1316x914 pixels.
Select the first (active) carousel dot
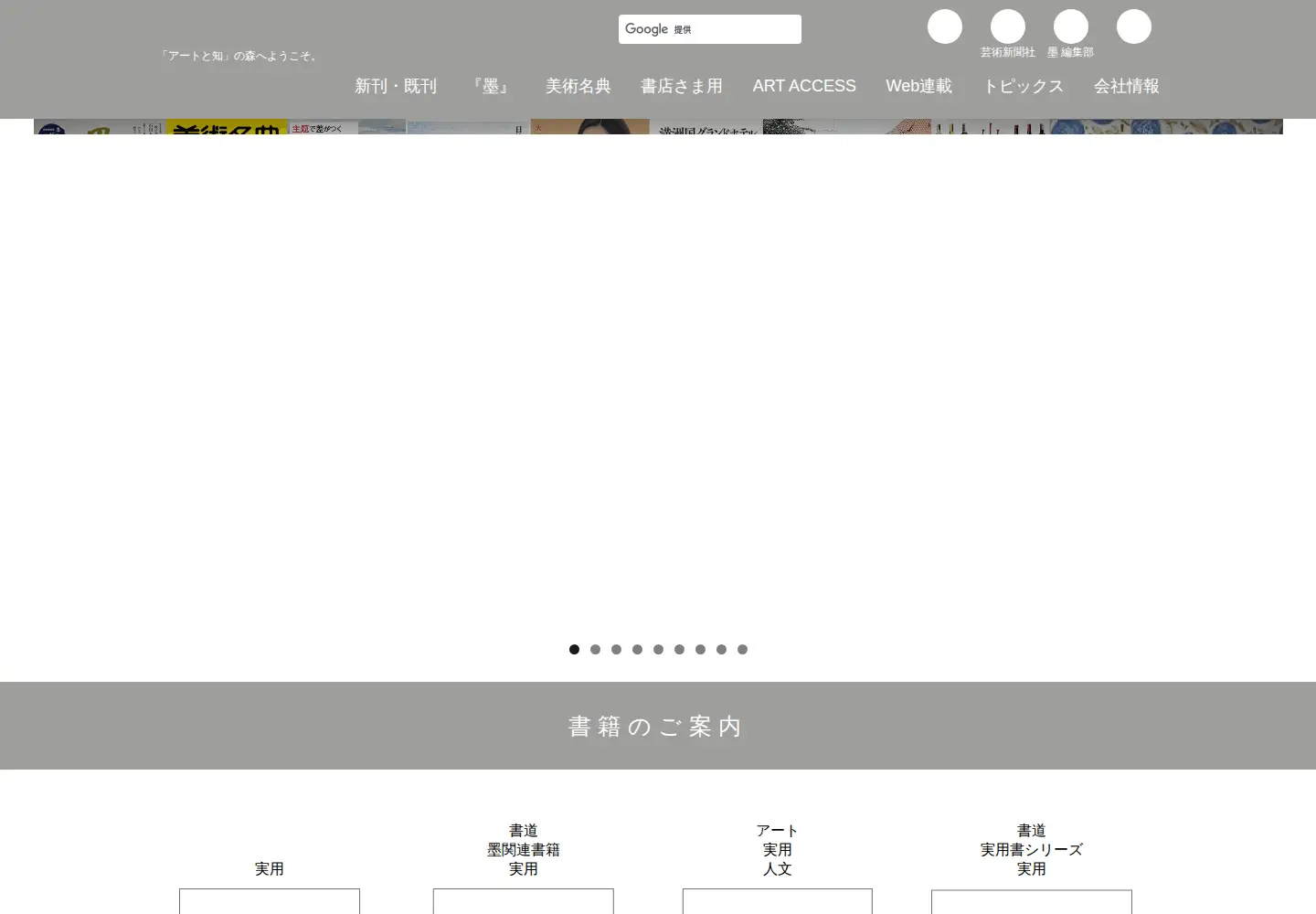coord(574,649)
